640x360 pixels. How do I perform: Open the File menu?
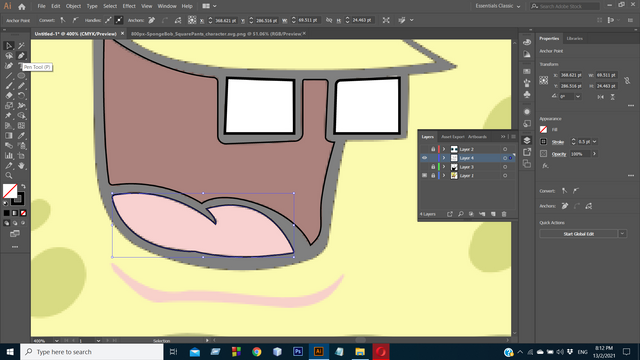point(42,6)
